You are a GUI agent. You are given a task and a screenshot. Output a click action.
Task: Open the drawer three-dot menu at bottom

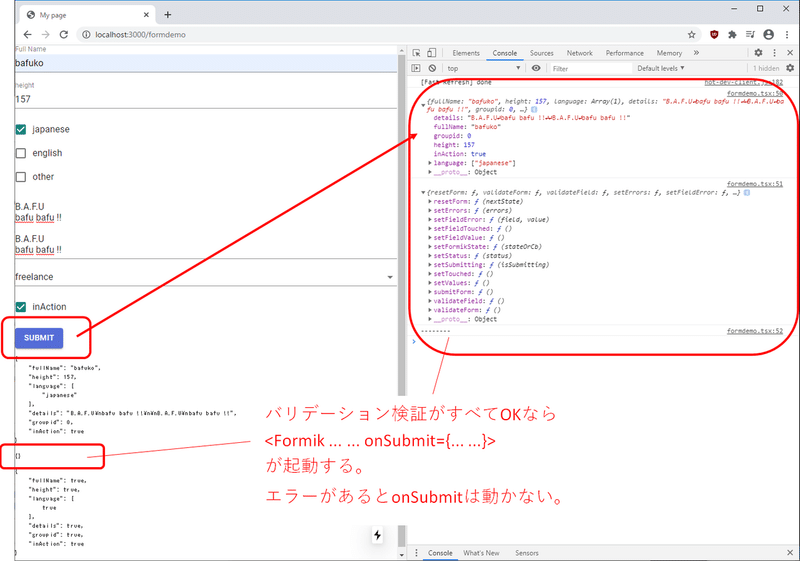coord(416,553)
